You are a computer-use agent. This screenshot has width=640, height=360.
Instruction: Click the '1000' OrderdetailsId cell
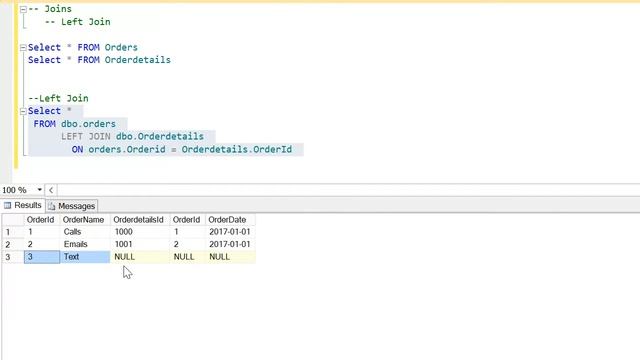pyautogui.click(x=140, y=232)
